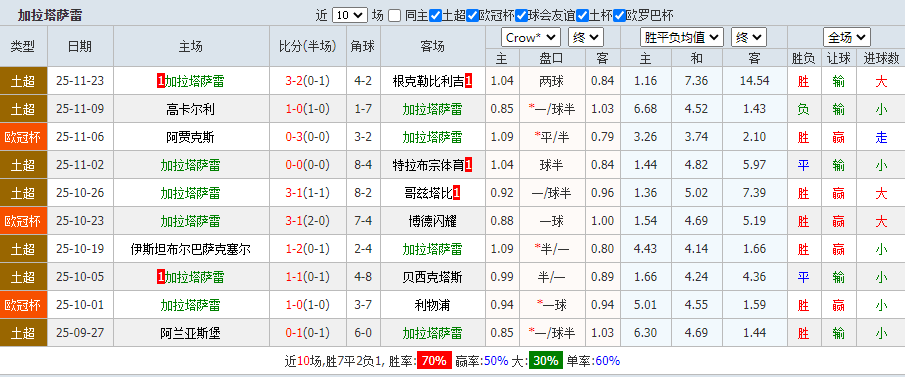Click the 5.01 home odds in 利物浦 row
Screen dimensions: 905x377
pos(646,305)
